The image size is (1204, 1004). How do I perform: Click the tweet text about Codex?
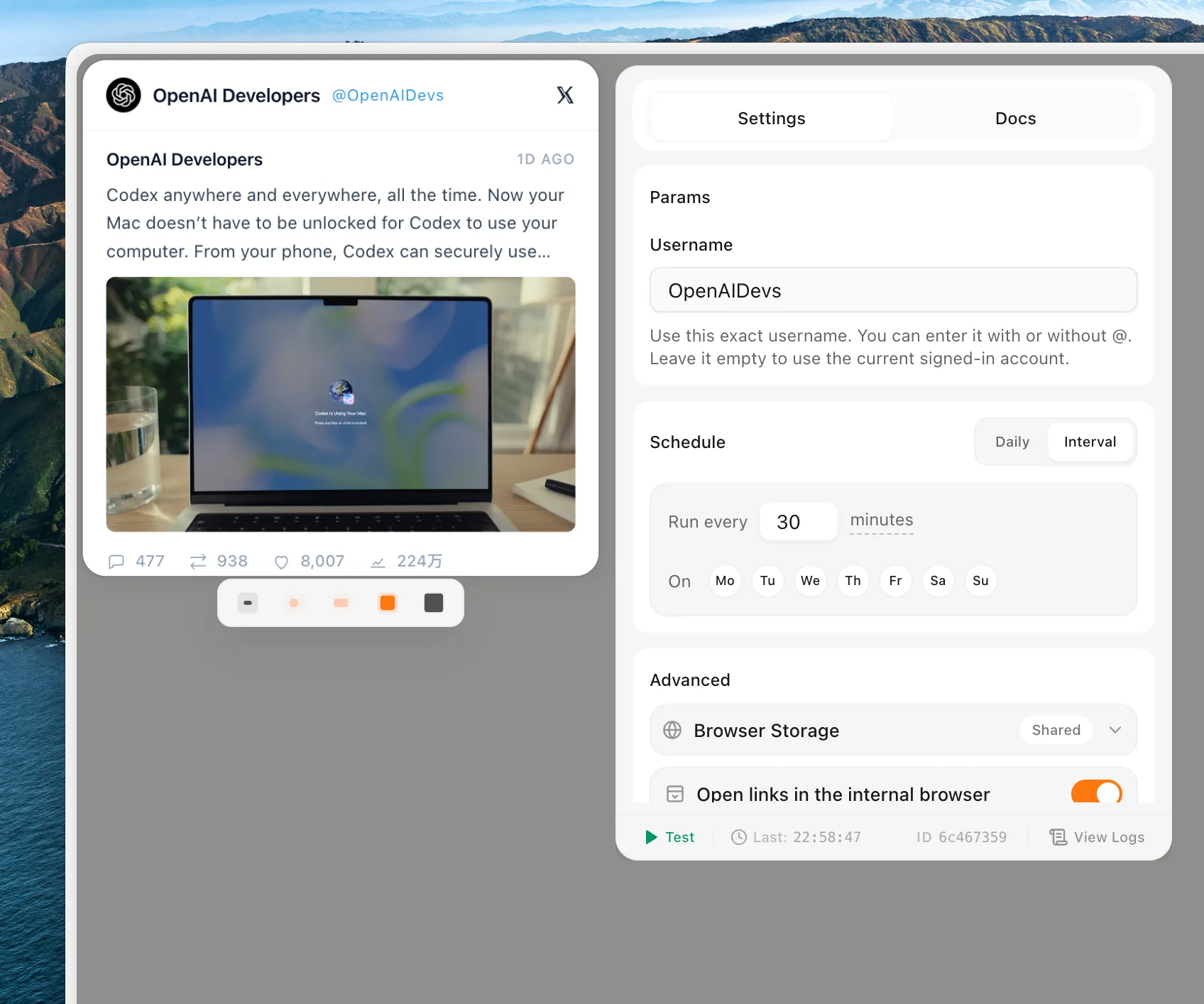pos(335,223)
